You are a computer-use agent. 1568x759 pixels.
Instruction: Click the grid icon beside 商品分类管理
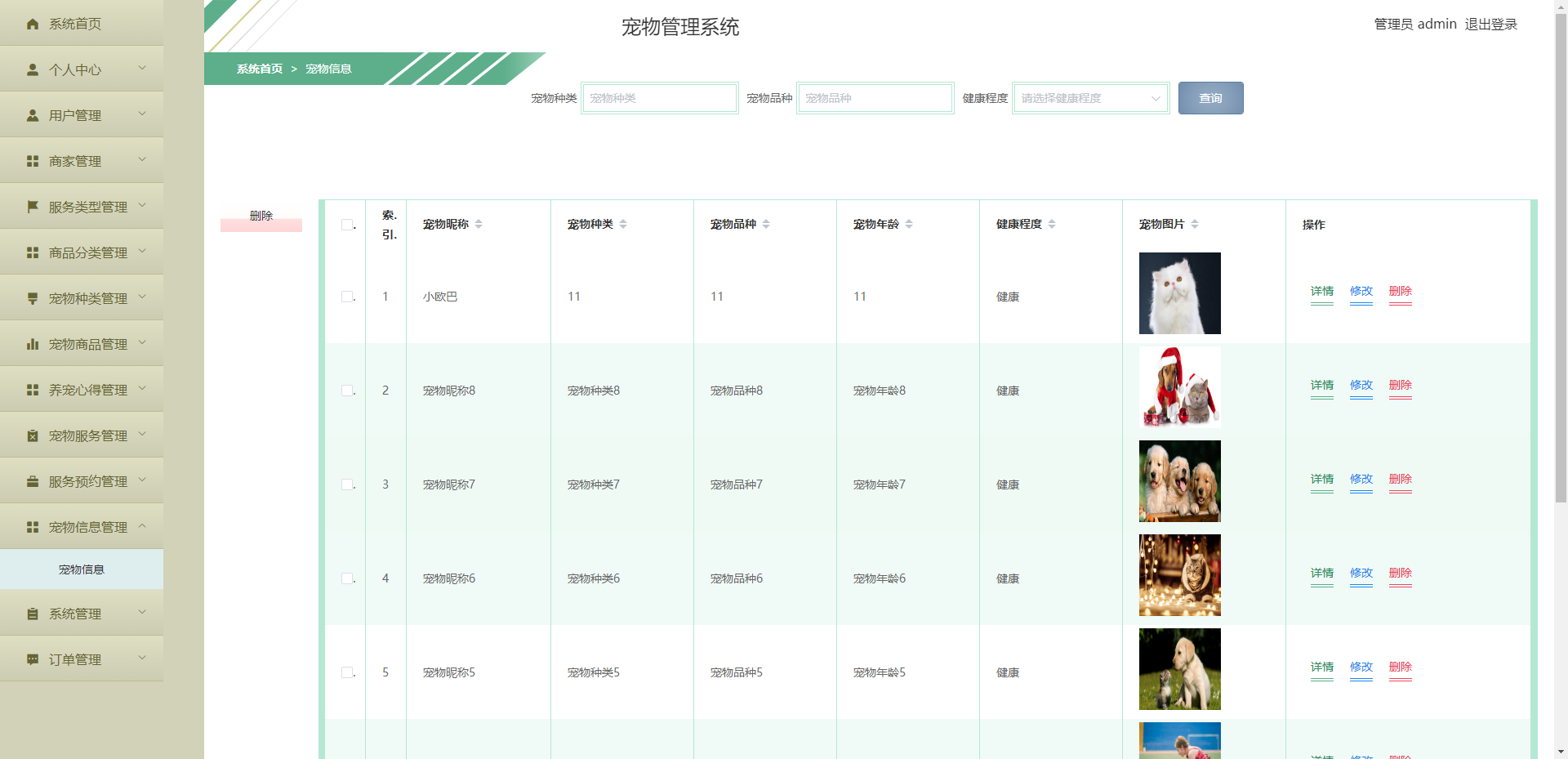[x=33, y=253]
